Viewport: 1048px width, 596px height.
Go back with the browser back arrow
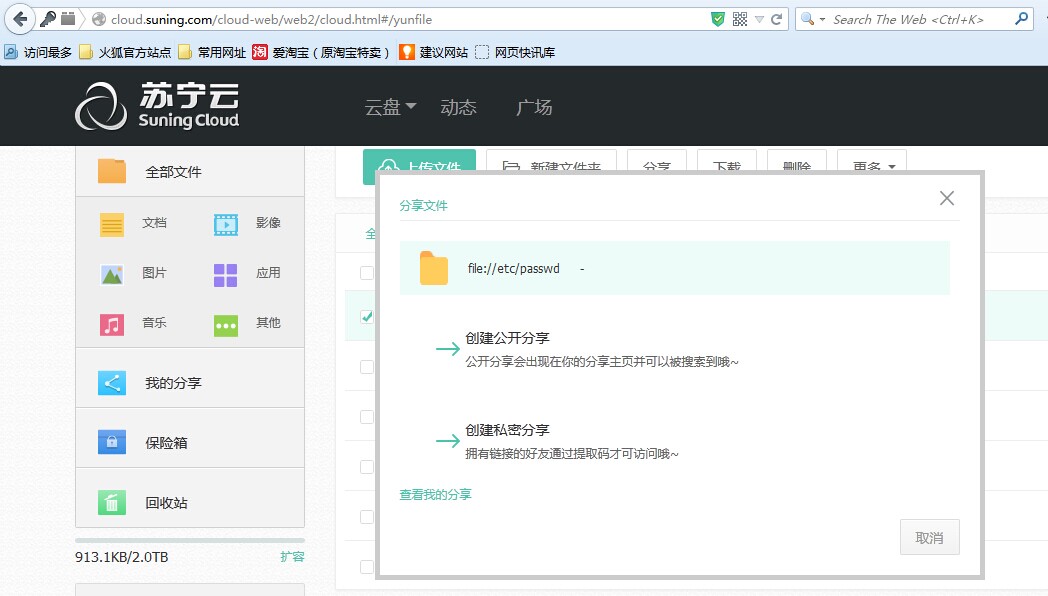pos(19,19)
